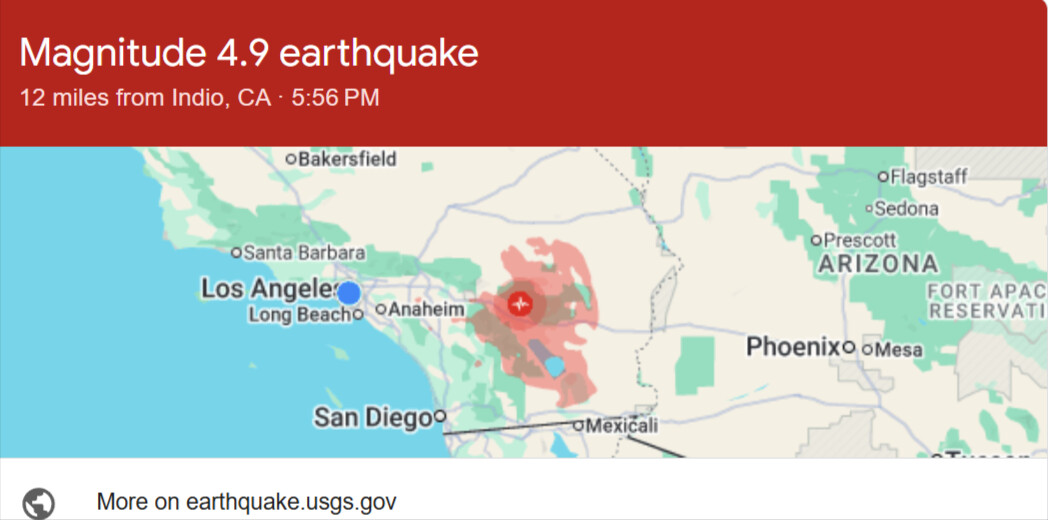
Task: Select the Mesa city marker
Action: (868, 350)
